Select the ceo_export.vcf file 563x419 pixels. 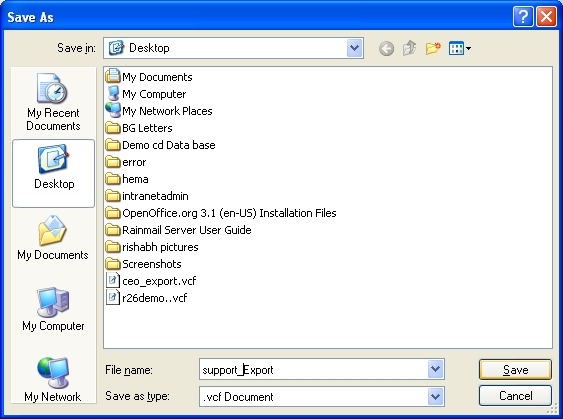[151, 281]
